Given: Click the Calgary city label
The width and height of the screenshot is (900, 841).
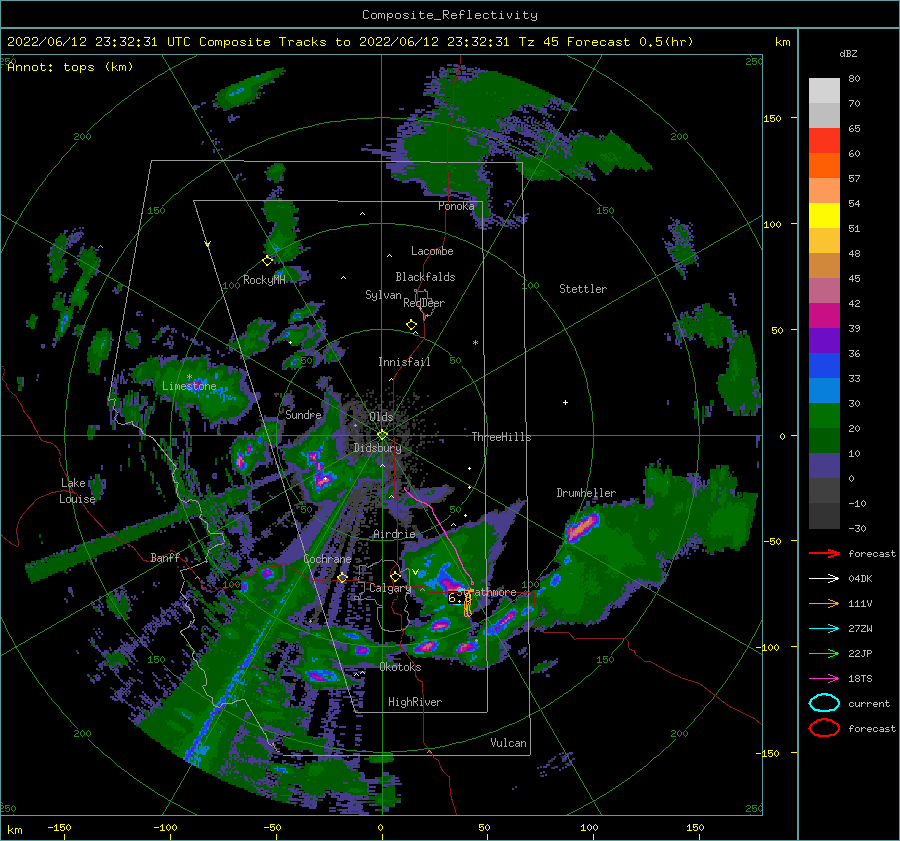Looking at the screenshot, I should [390, 588].
